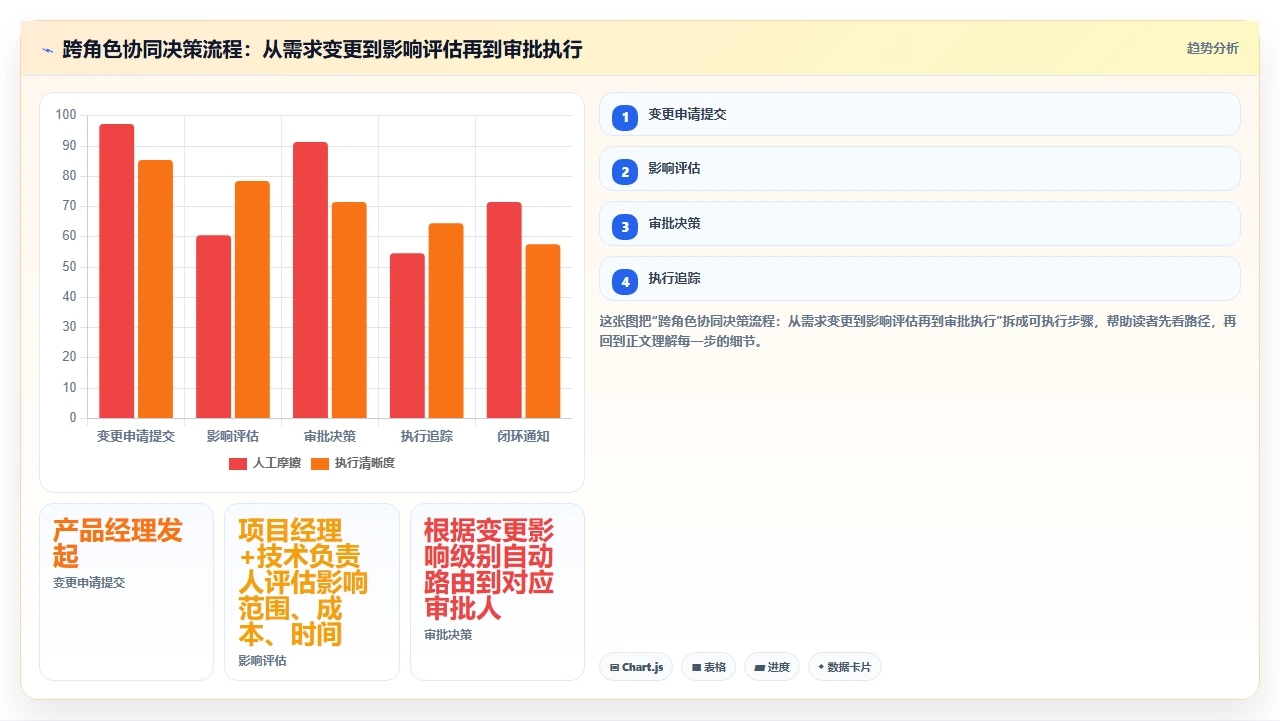Click the 表格 tag
The image size is (1280, 721).
[x=709, y=667]
